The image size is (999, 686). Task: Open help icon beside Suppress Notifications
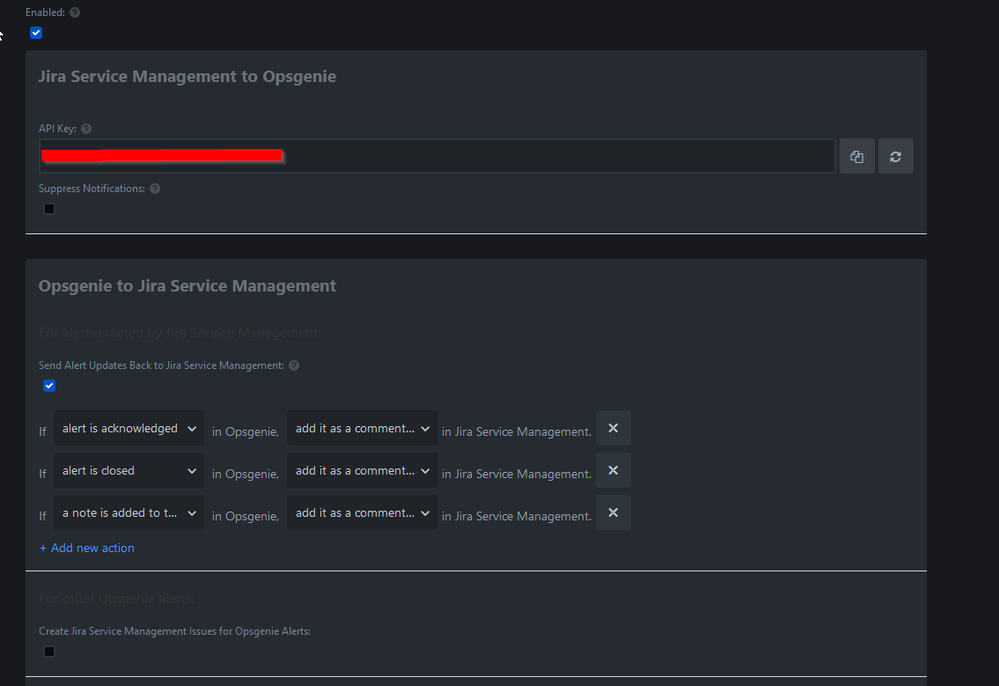[x=155, y=189]
